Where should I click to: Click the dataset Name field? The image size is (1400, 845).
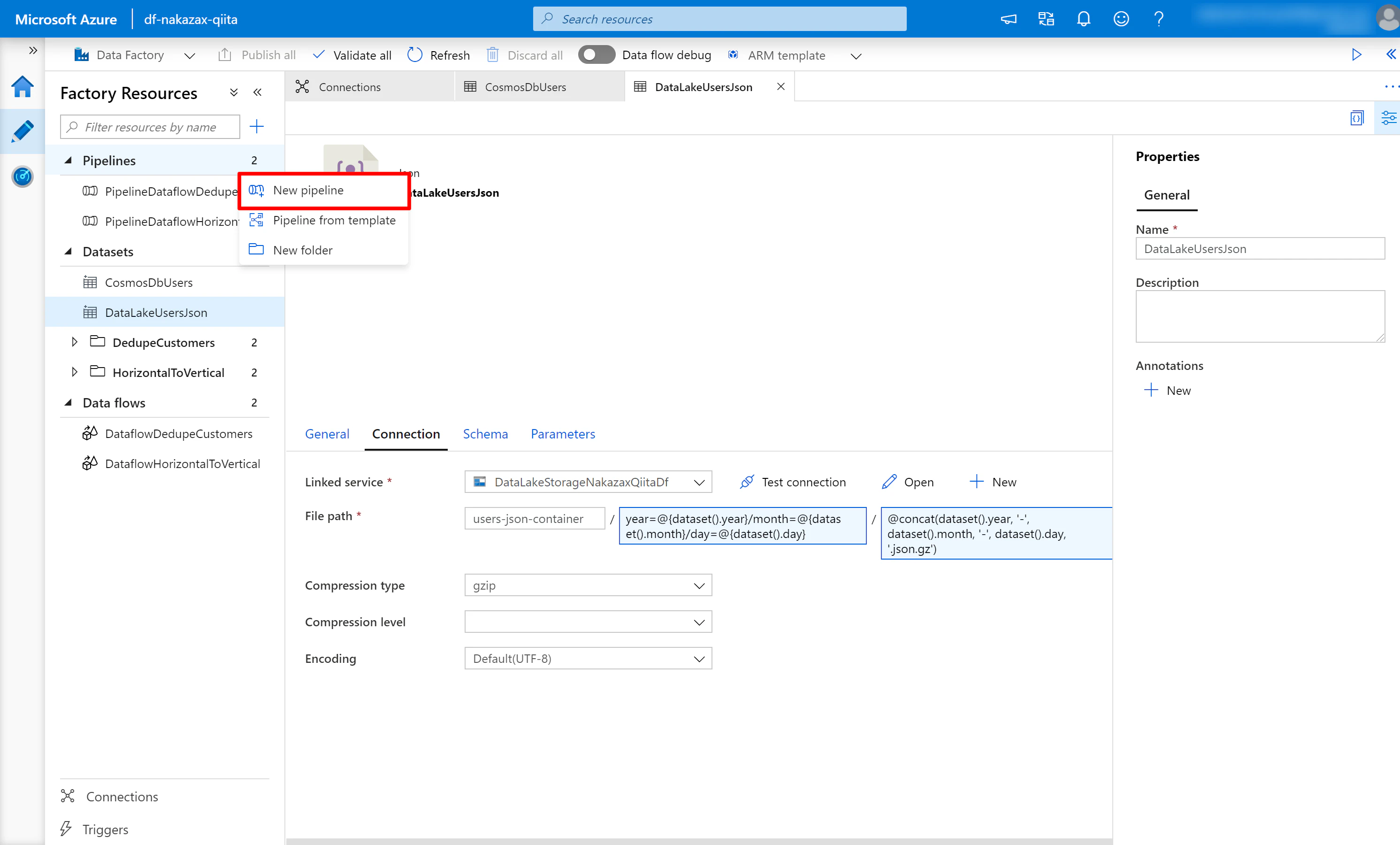coord(1260,249)
